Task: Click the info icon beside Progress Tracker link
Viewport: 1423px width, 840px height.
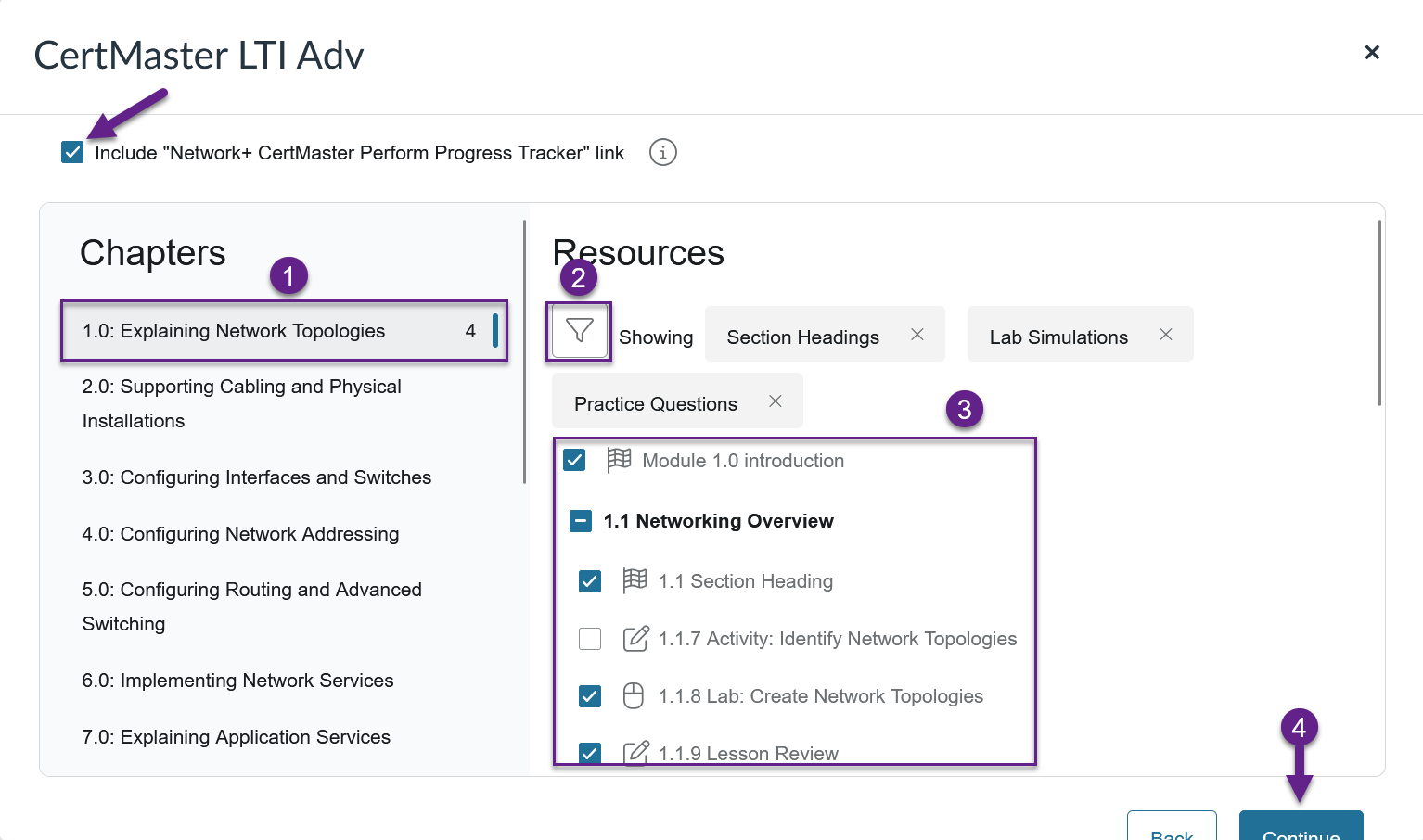Action: coord(662,152)
